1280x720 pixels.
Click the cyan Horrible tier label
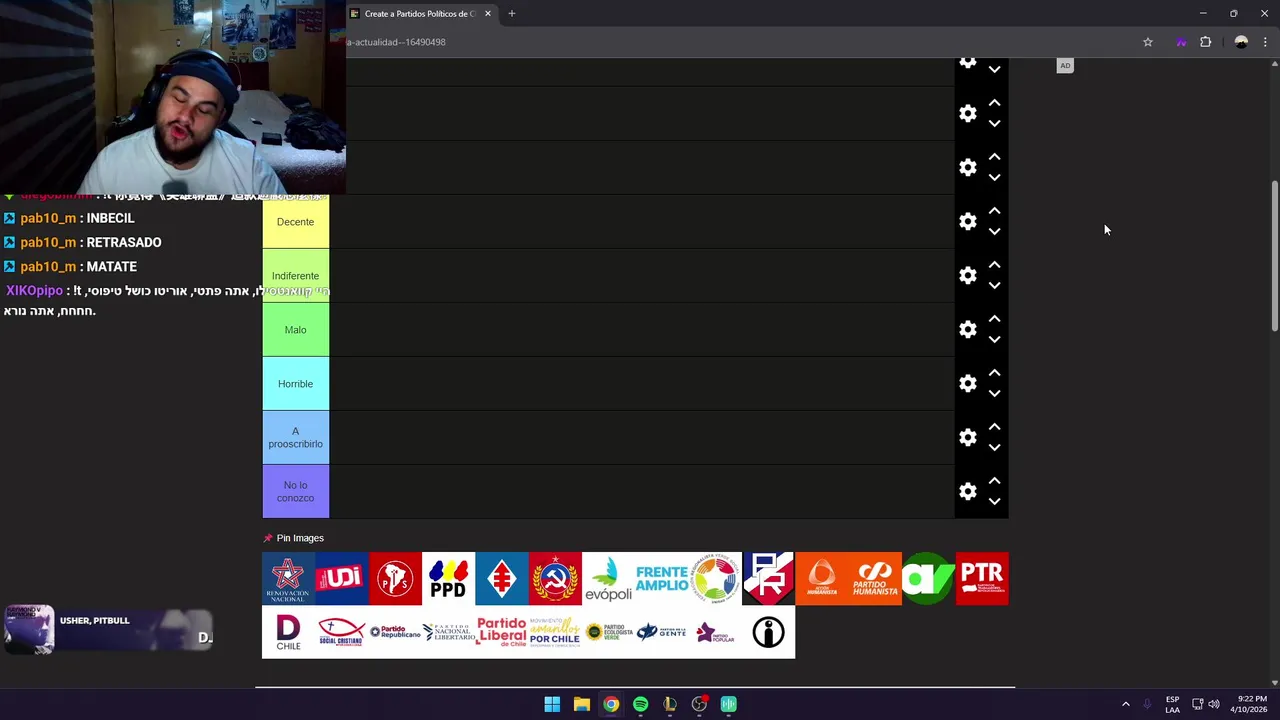pos(295,384)
